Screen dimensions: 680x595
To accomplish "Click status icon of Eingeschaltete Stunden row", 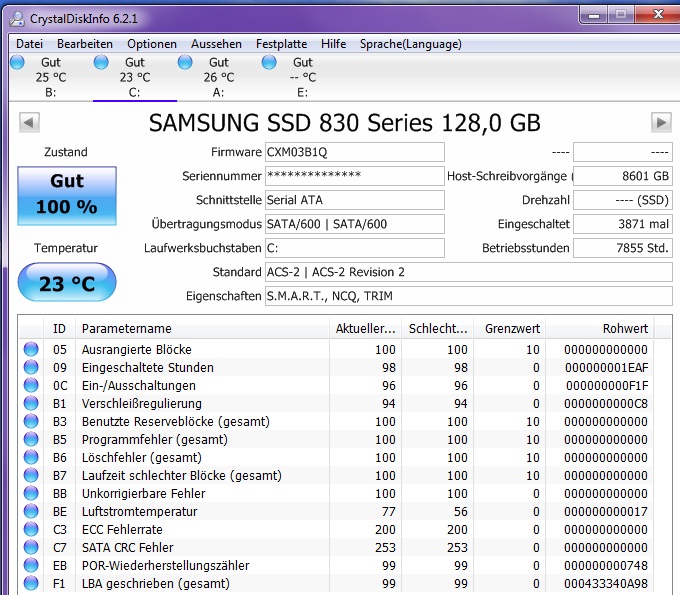I will coord(31,367).
